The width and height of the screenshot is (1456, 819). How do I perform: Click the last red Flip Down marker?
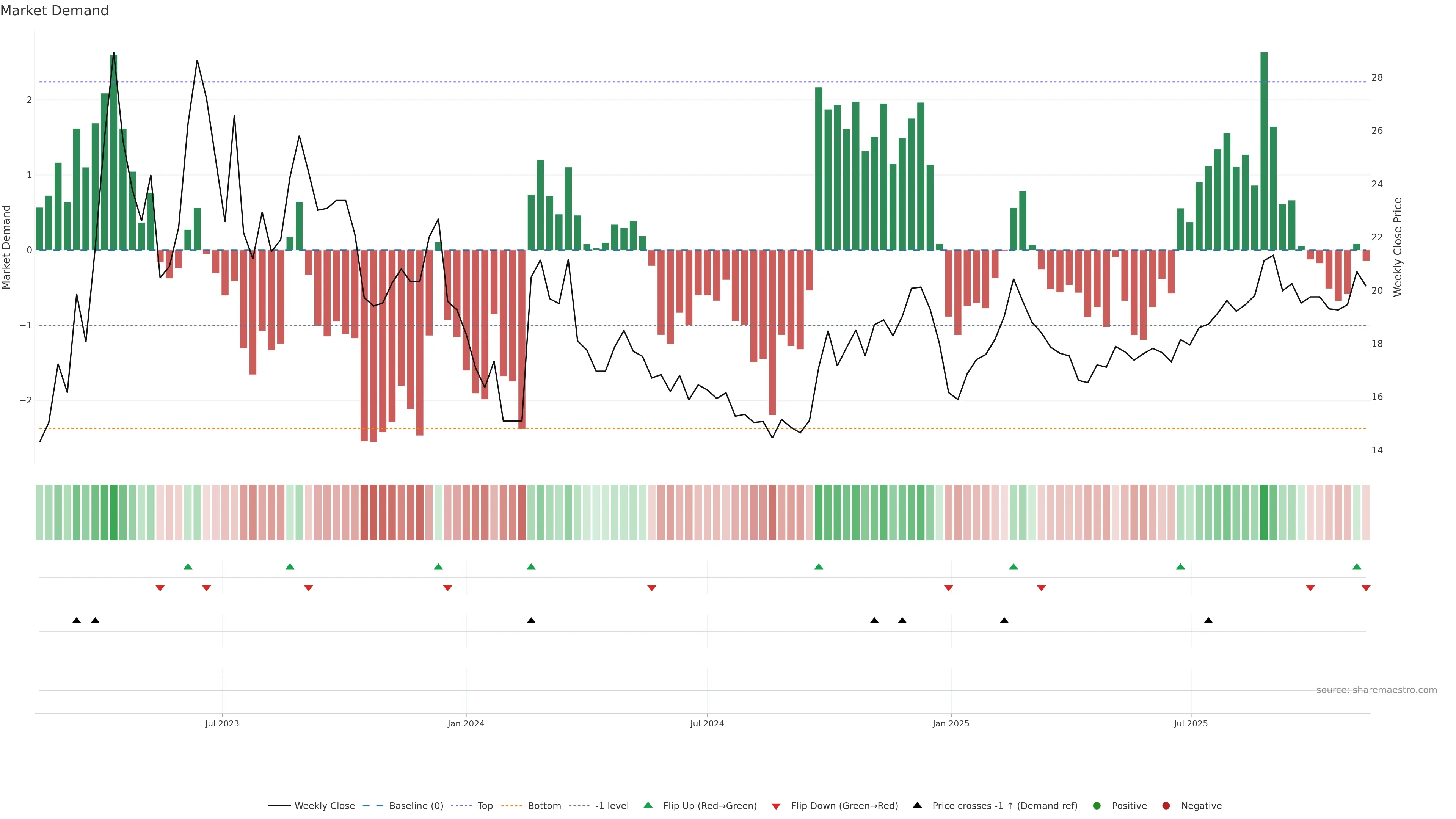[x=1366, y=588]
